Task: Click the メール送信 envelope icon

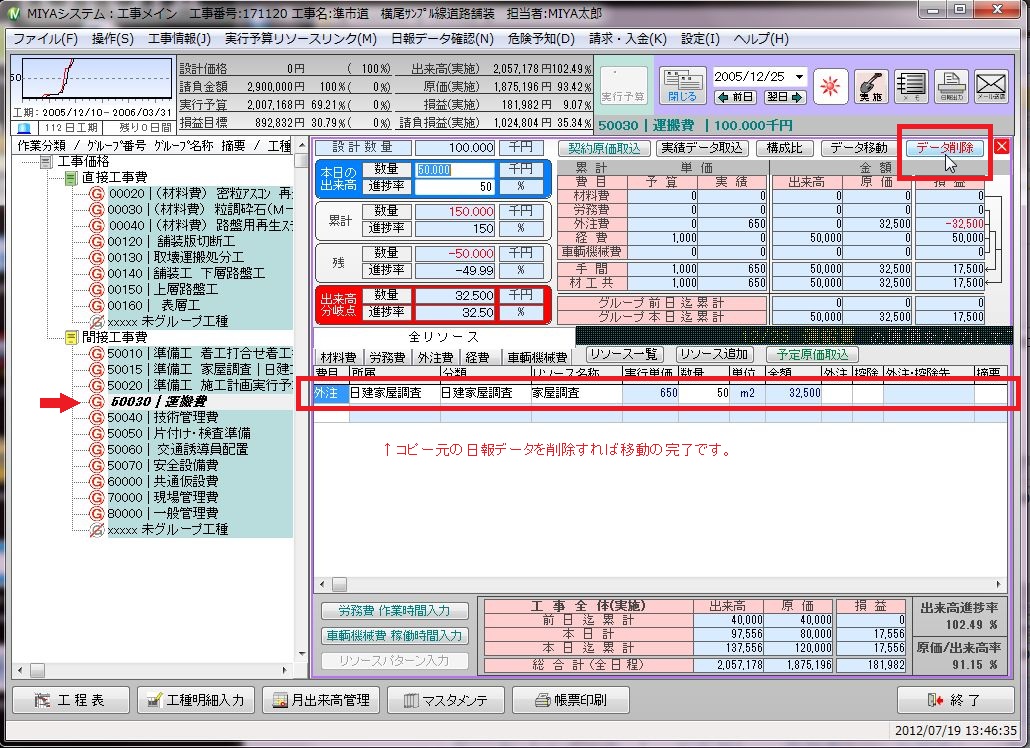Action: click(x=991, y=86)
